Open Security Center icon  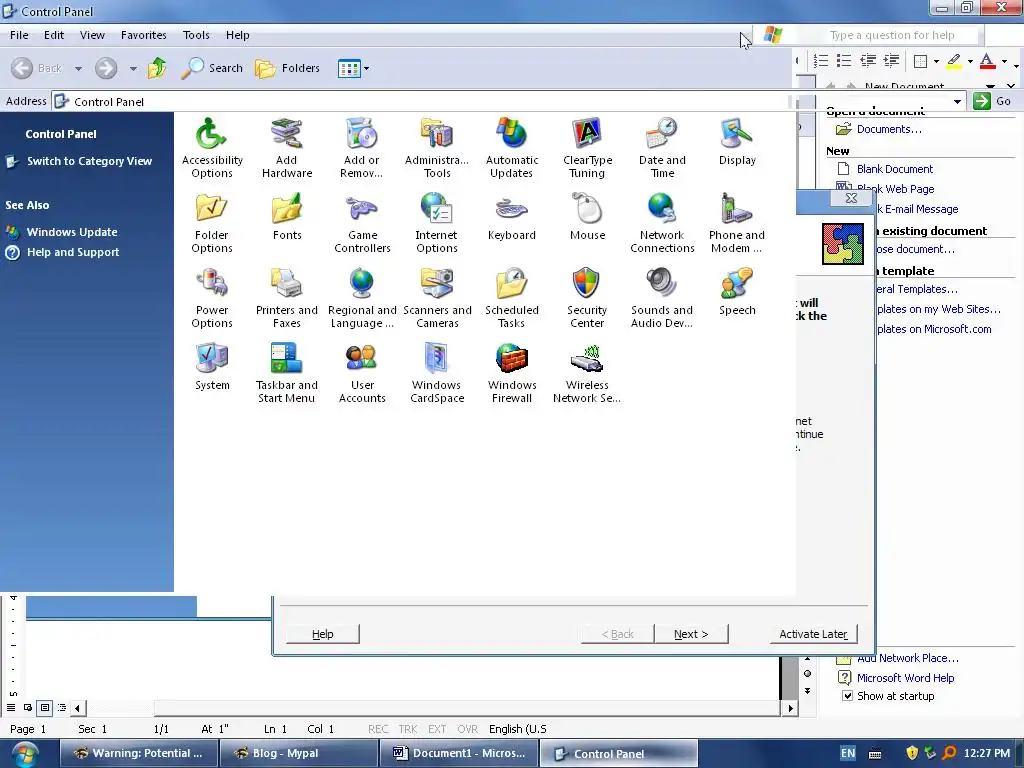(586, 298)
